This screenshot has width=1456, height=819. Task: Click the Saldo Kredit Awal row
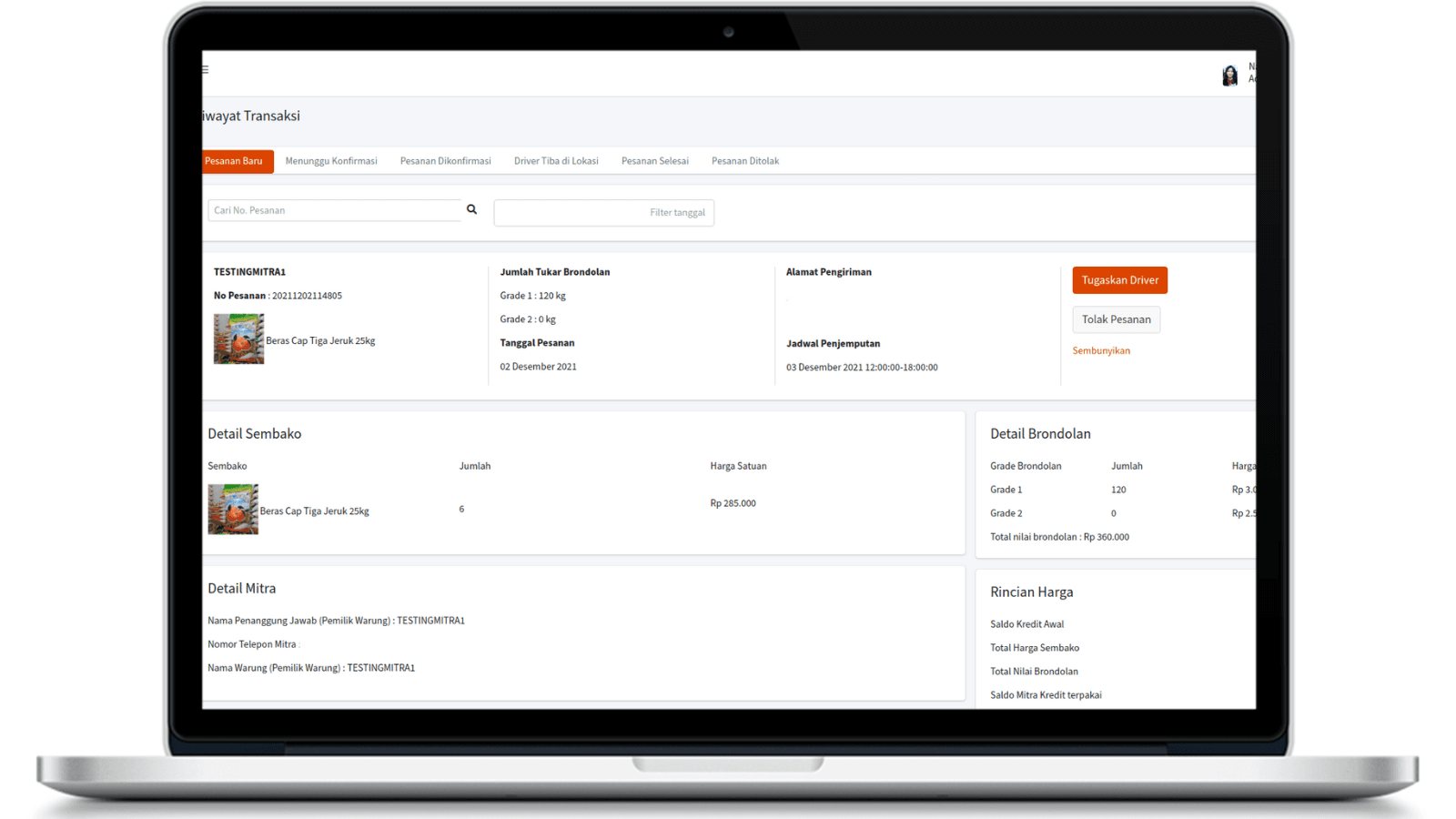click(1026, 624)
